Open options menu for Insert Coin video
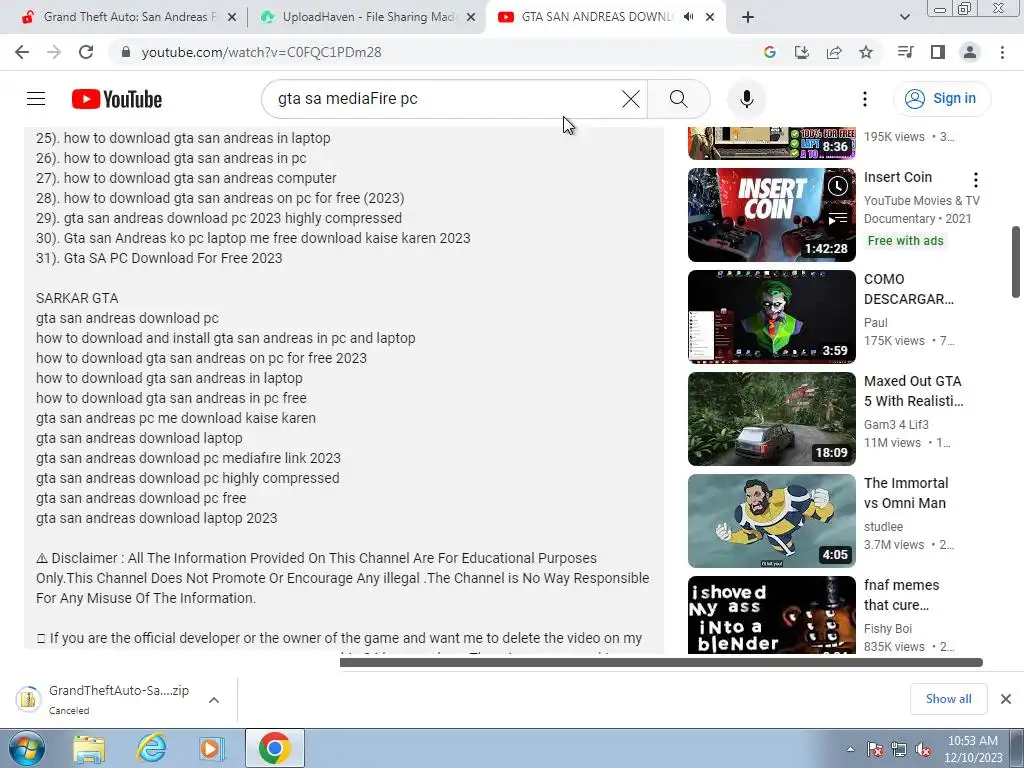Viewport: 1024px width, 768px height. tap(976, 180)
